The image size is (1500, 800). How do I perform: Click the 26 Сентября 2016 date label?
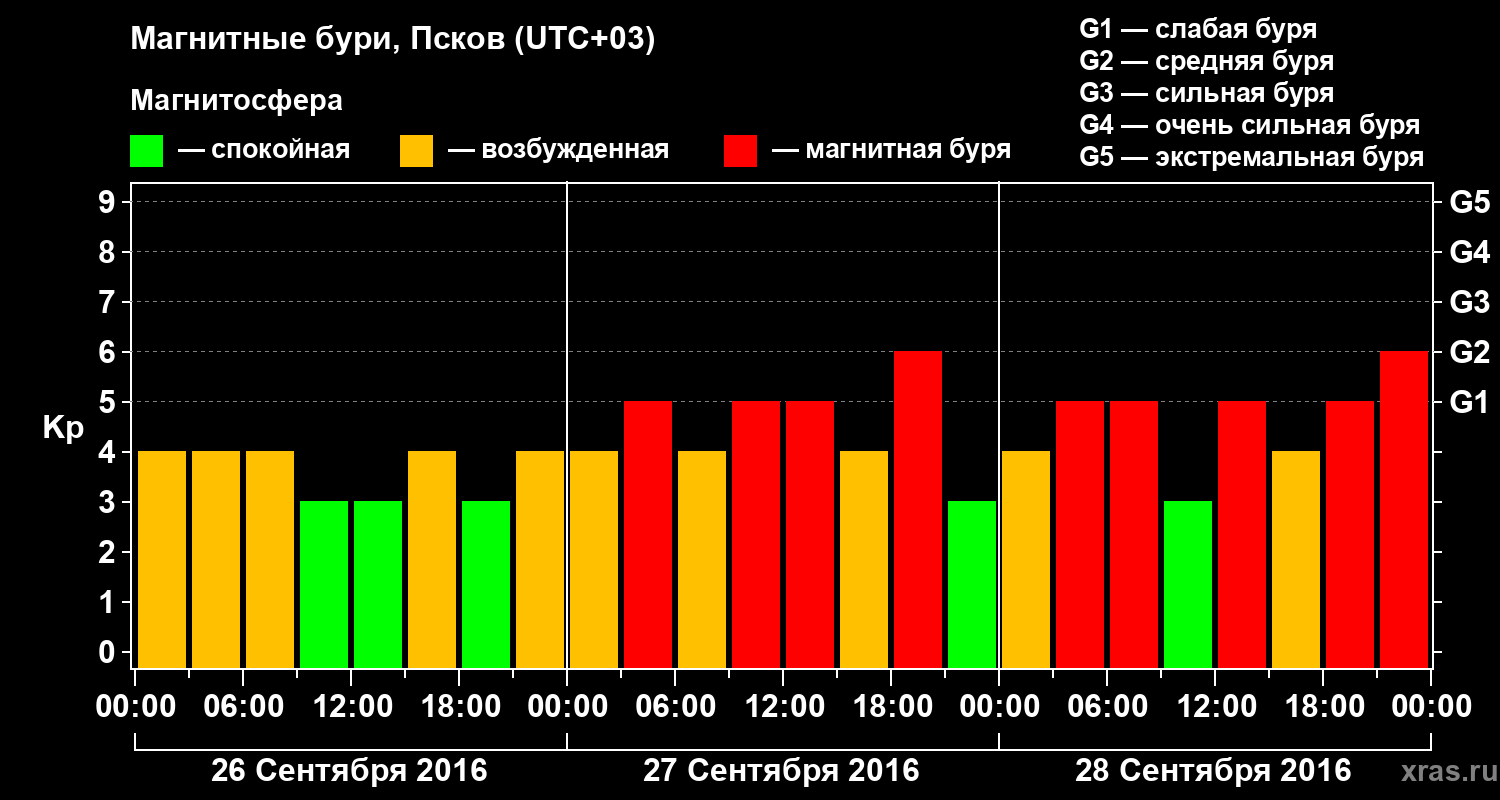(349, 771)
